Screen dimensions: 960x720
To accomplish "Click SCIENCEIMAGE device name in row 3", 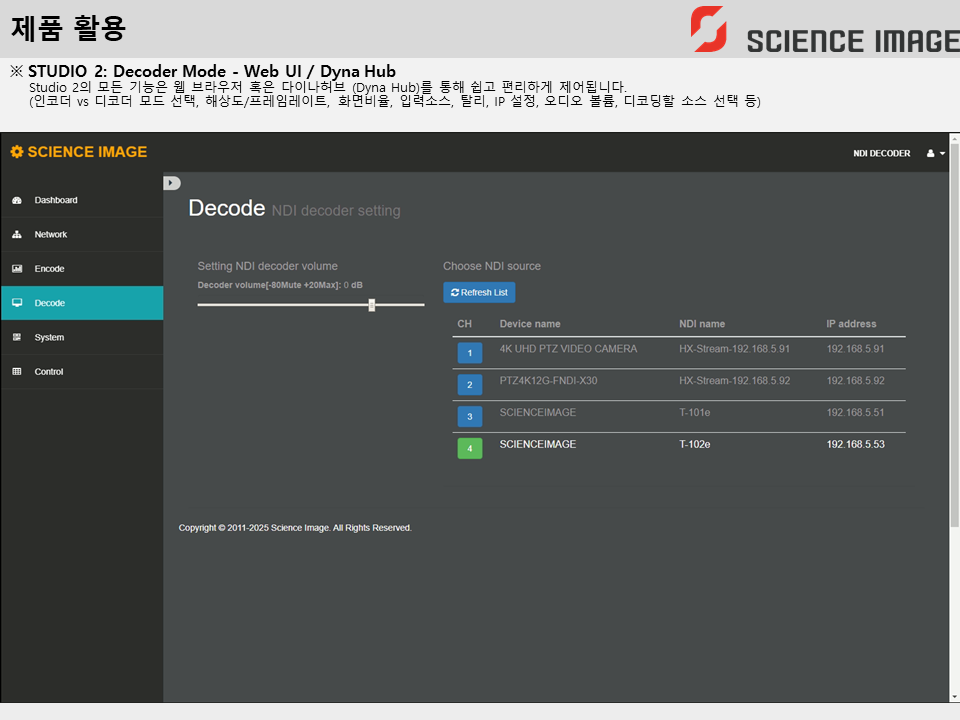I will [x=538, y=412].
